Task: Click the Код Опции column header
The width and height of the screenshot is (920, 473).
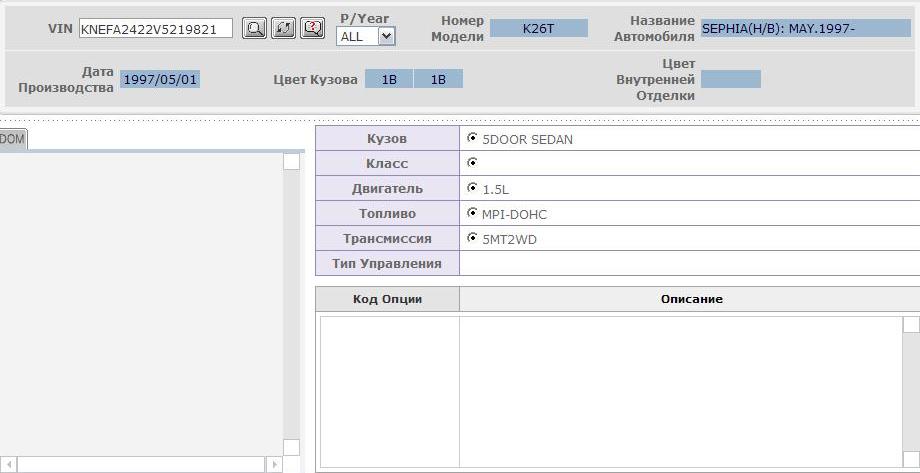Action: click(387, 299)
